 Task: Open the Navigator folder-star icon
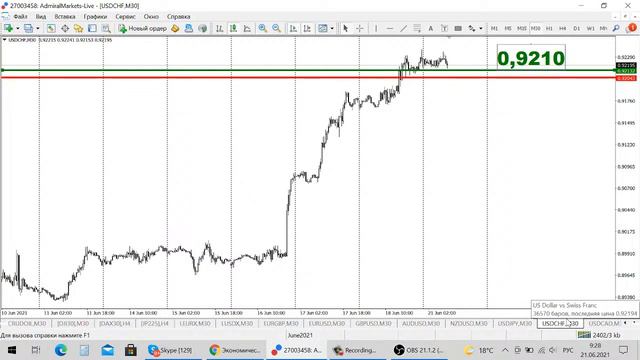coord(78,28)
